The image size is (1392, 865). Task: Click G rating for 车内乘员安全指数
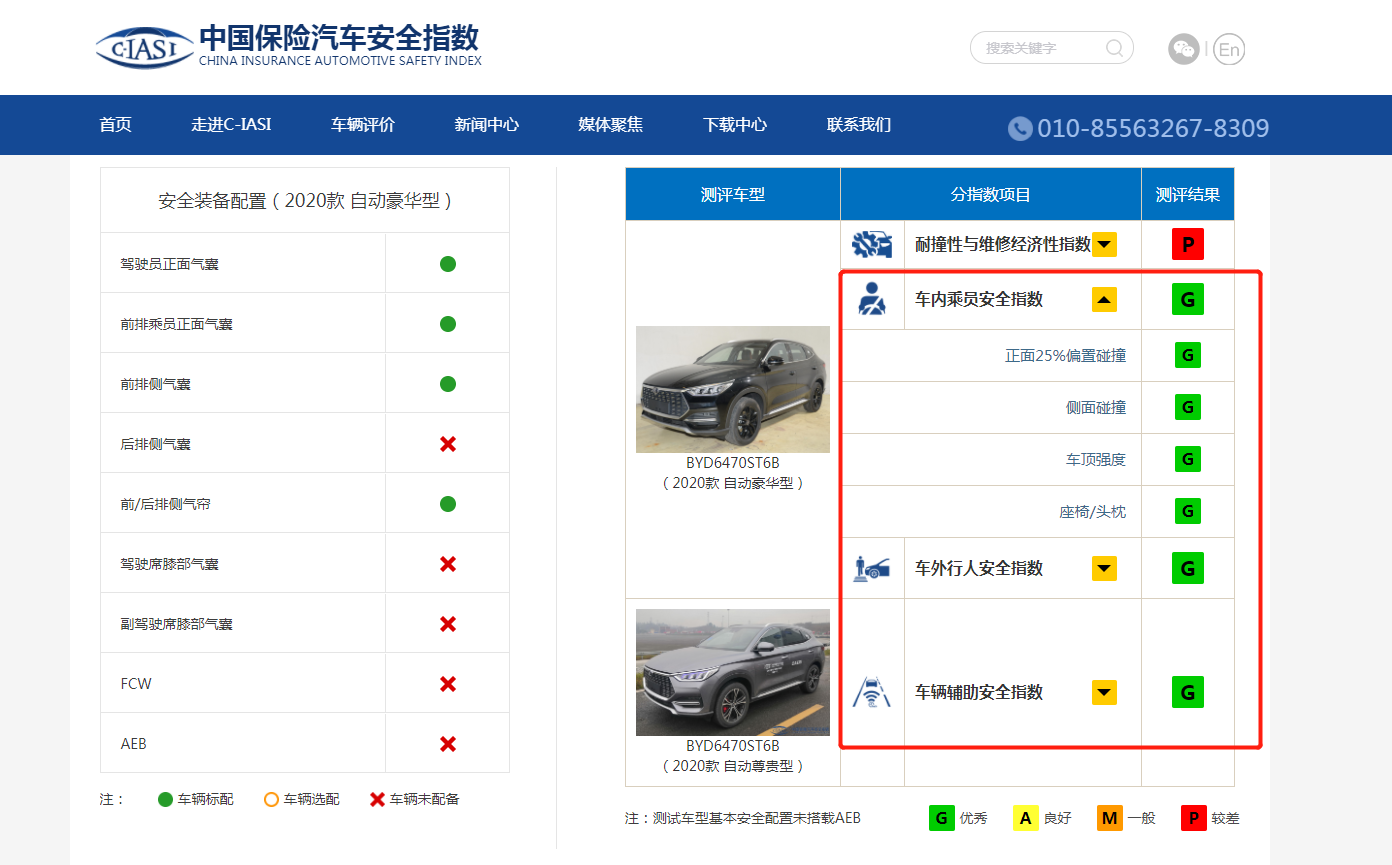(1188, 299)
